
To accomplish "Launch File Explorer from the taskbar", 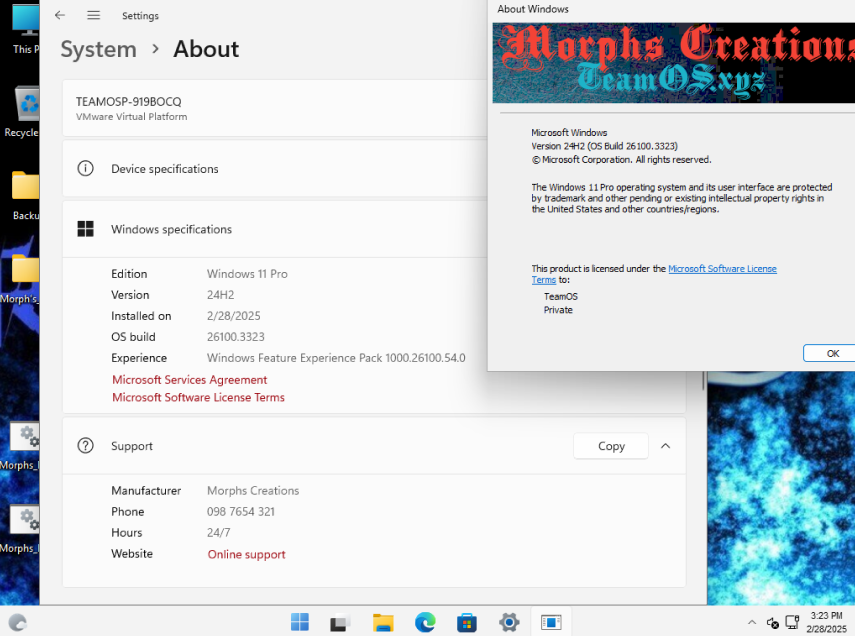I will [x=383, y=622].
